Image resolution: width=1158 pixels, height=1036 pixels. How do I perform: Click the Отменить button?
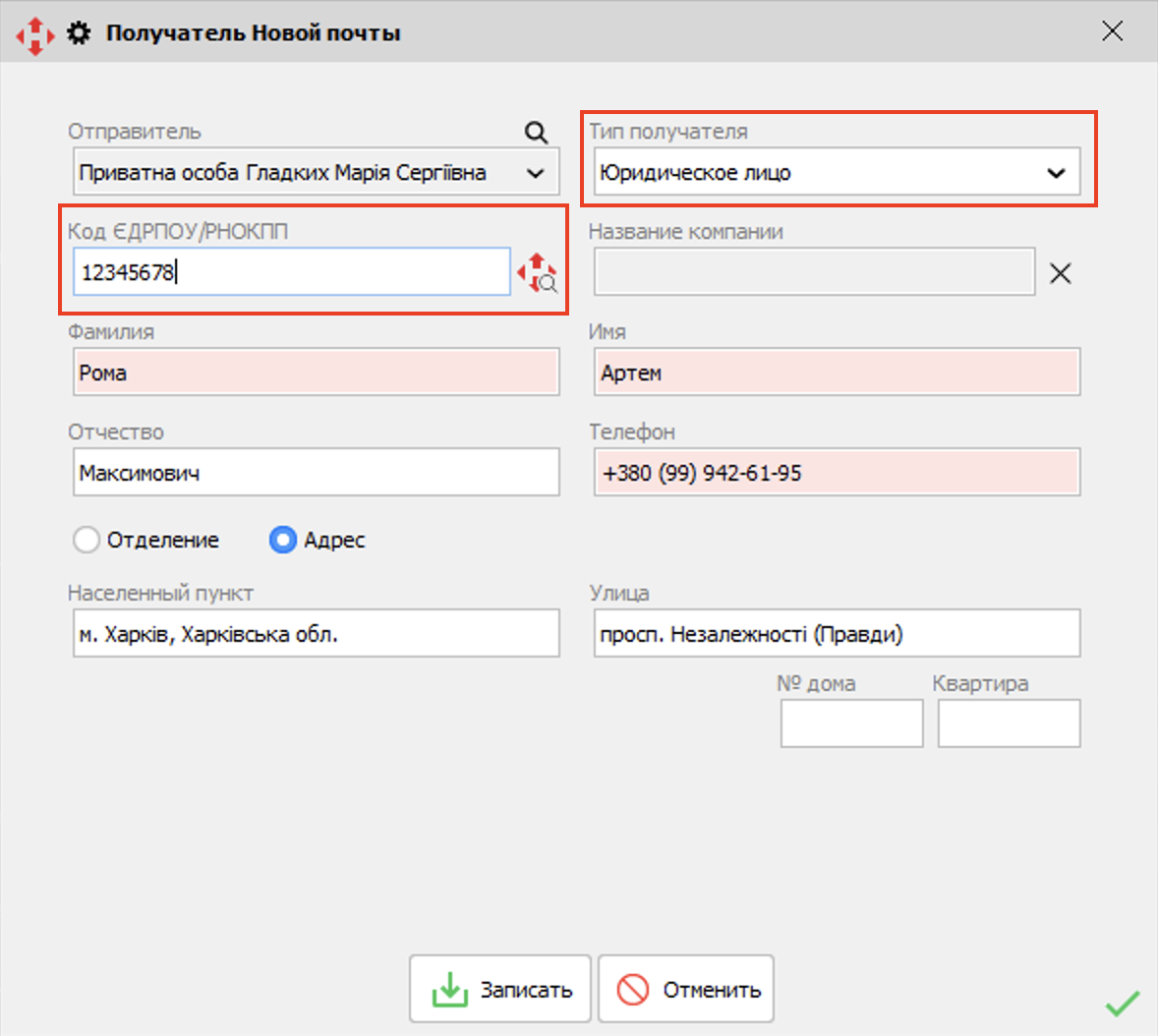(686, 989)
